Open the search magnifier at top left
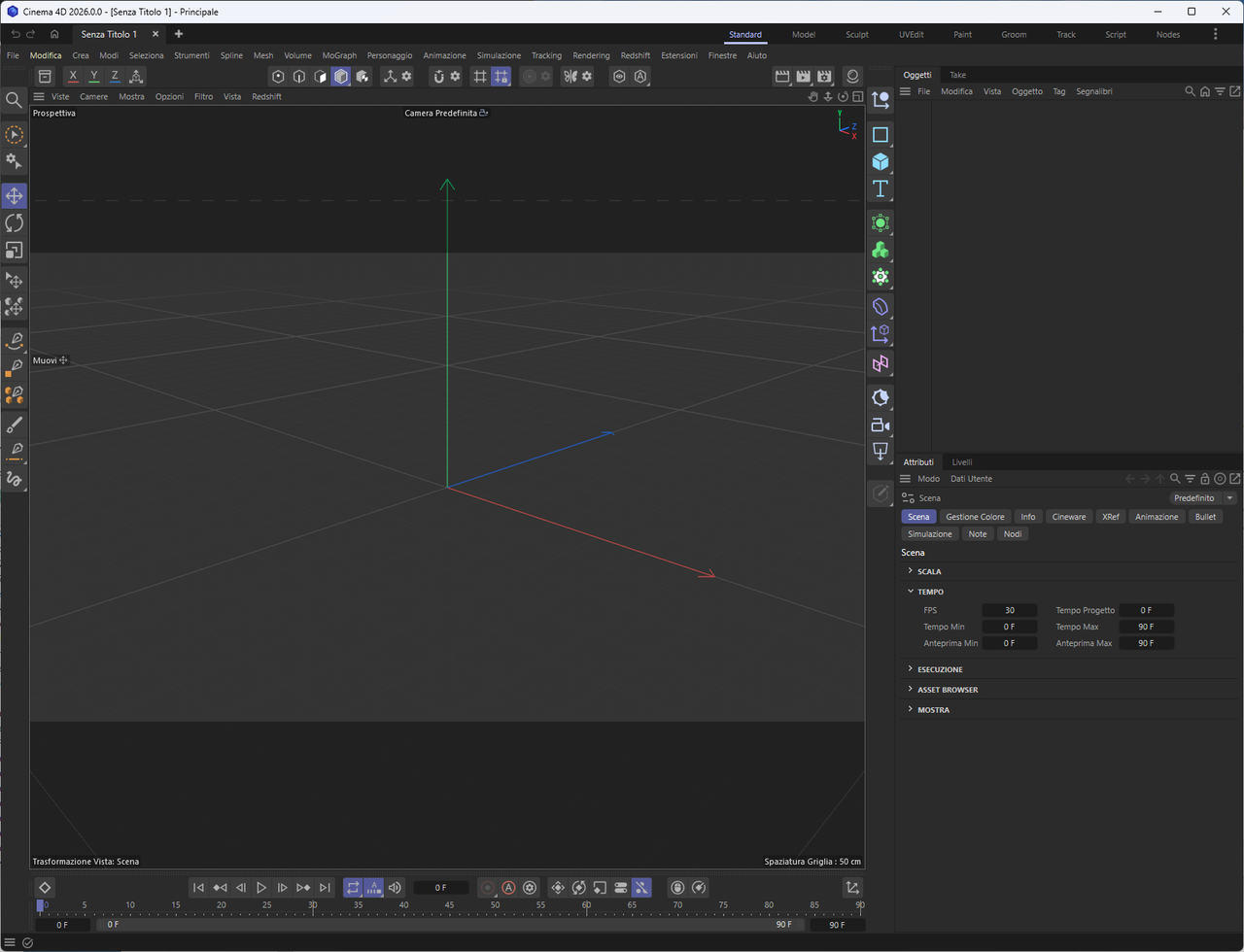This screenshot has height=952, width=1244. pos(14,99)
